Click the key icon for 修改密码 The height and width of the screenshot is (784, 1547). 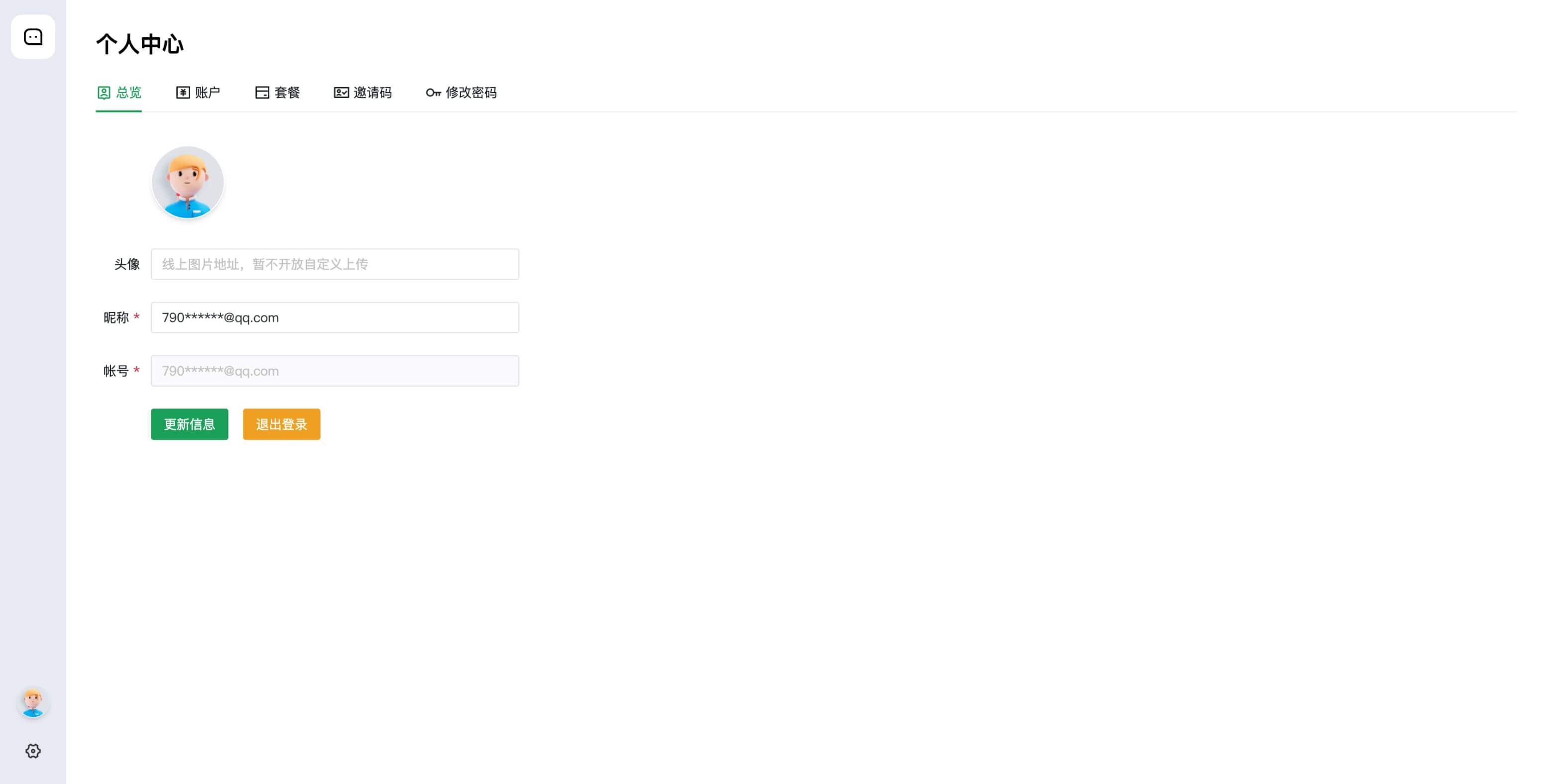pos(433,93)
